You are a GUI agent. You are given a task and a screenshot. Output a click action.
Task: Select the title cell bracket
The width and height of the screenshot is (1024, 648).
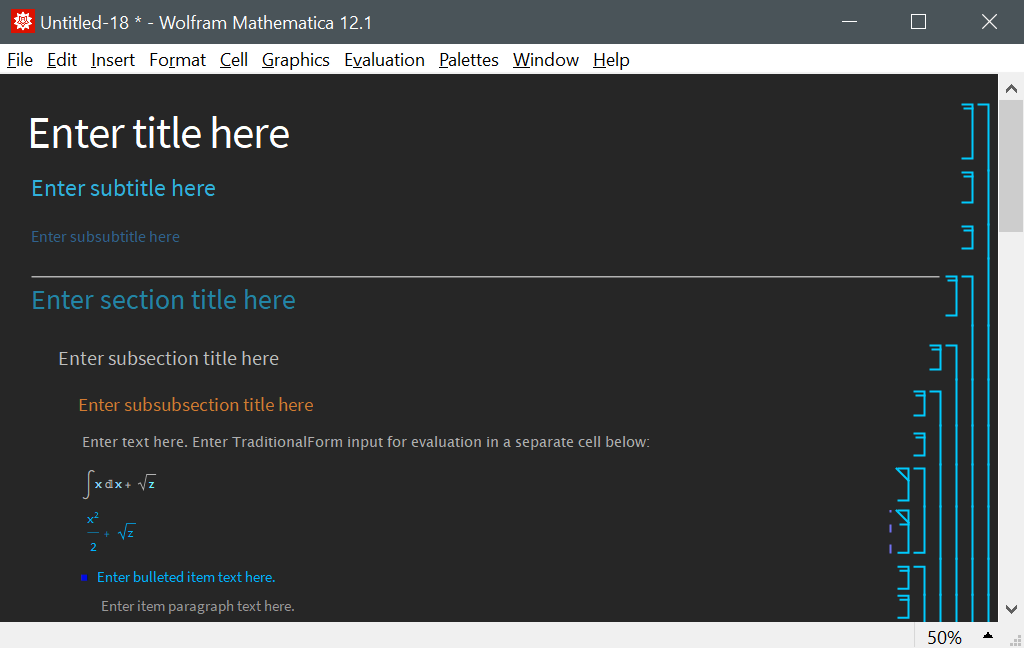pyautogui.click(x=968, y=131)
